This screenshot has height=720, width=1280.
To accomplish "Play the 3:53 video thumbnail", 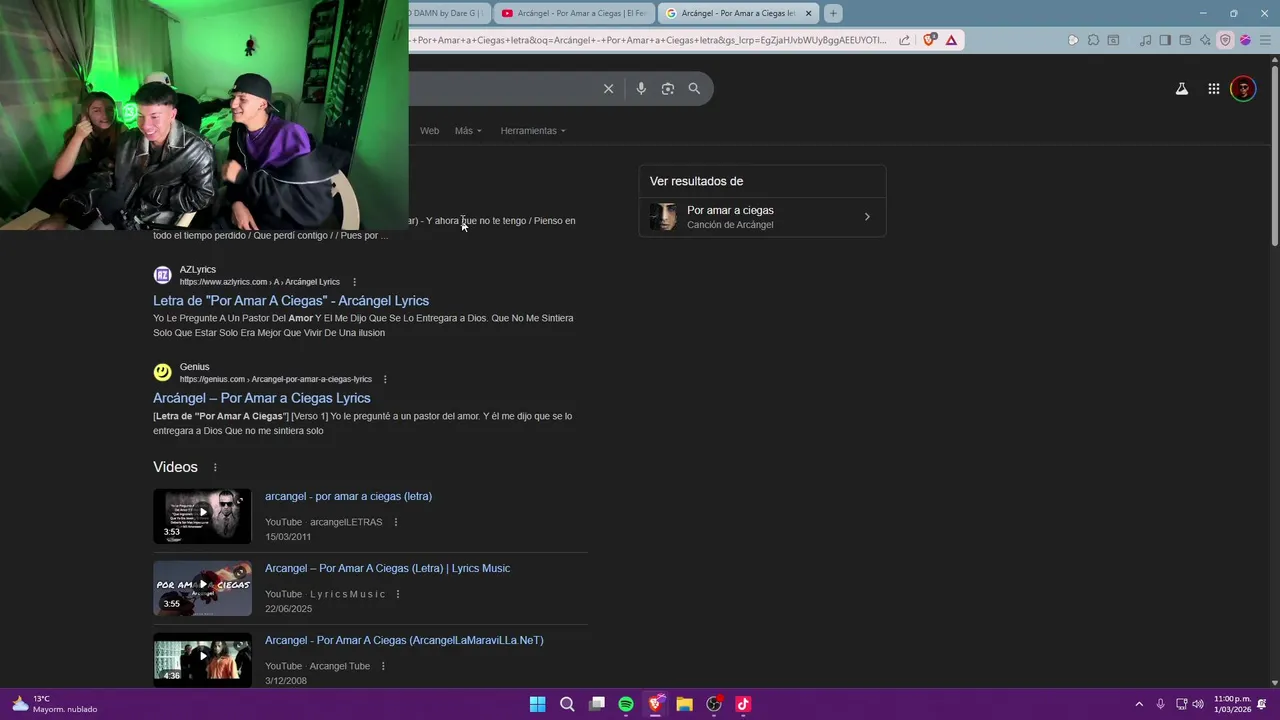I will point(202,516).
